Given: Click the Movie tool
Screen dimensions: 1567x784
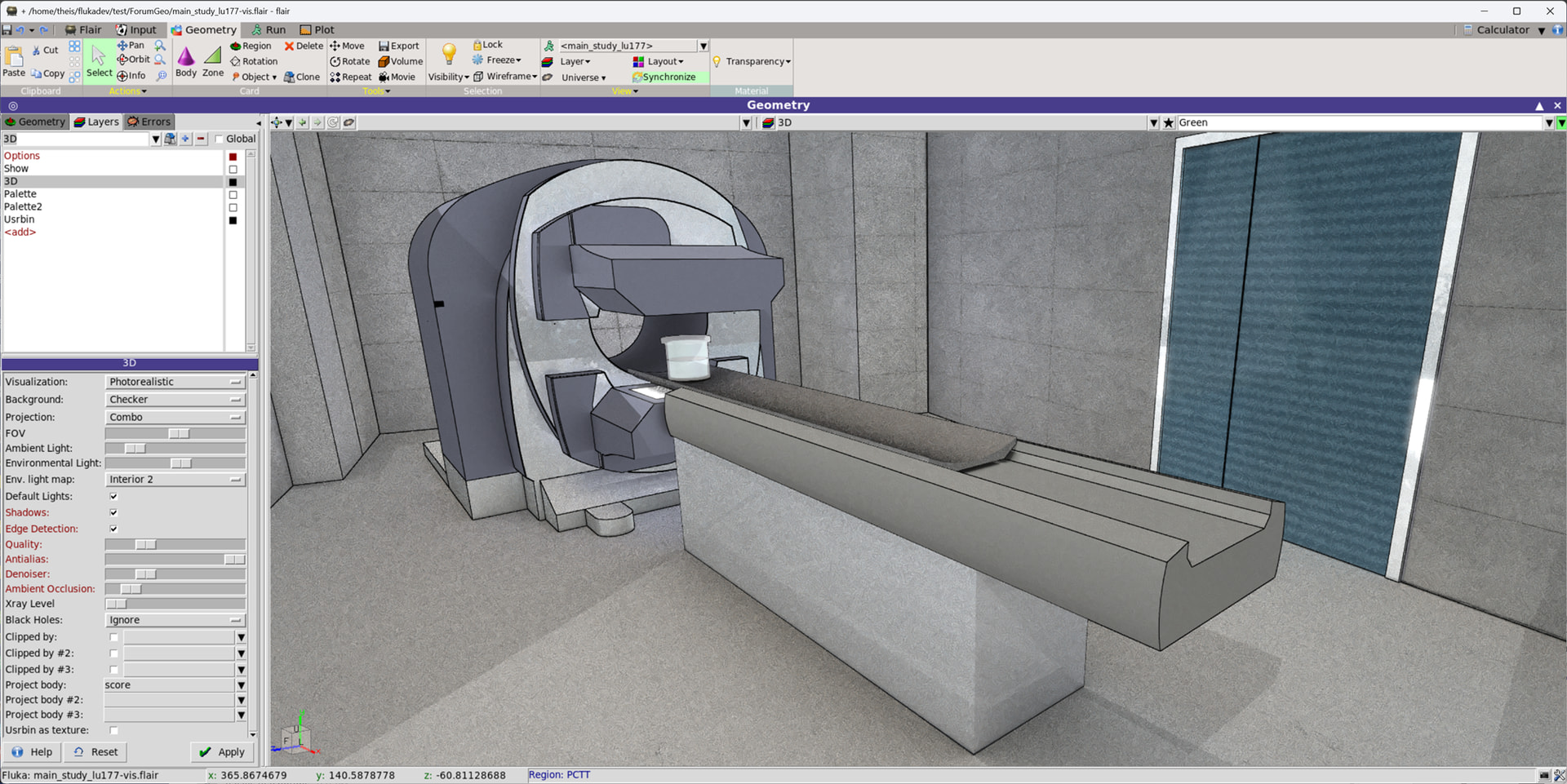Looking at the screenshot, I should coord(397,77).
